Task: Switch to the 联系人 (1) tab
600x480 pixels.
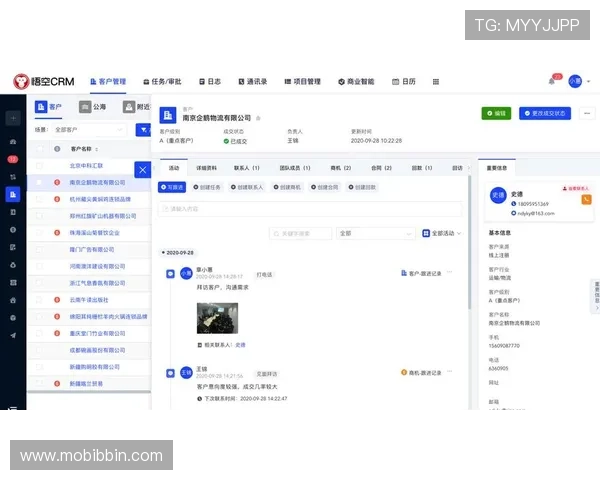Action: (x=247, y=168)
